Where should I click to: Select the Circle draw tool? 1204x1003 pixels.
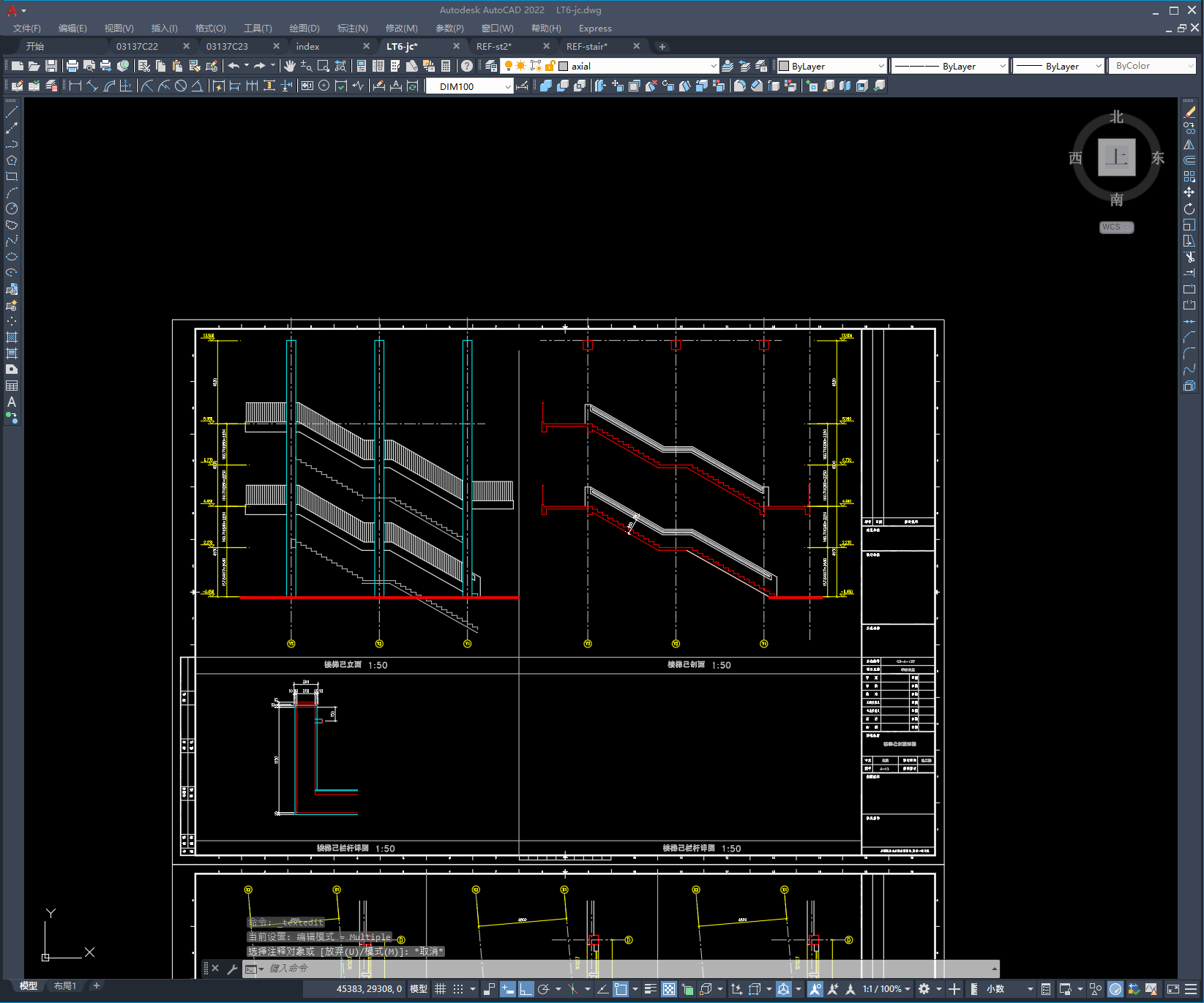(12, 209)
